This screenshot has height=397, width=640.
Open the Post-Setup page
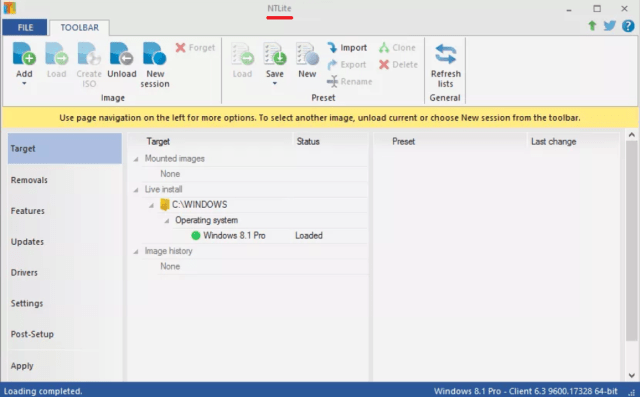click(64, 334)
